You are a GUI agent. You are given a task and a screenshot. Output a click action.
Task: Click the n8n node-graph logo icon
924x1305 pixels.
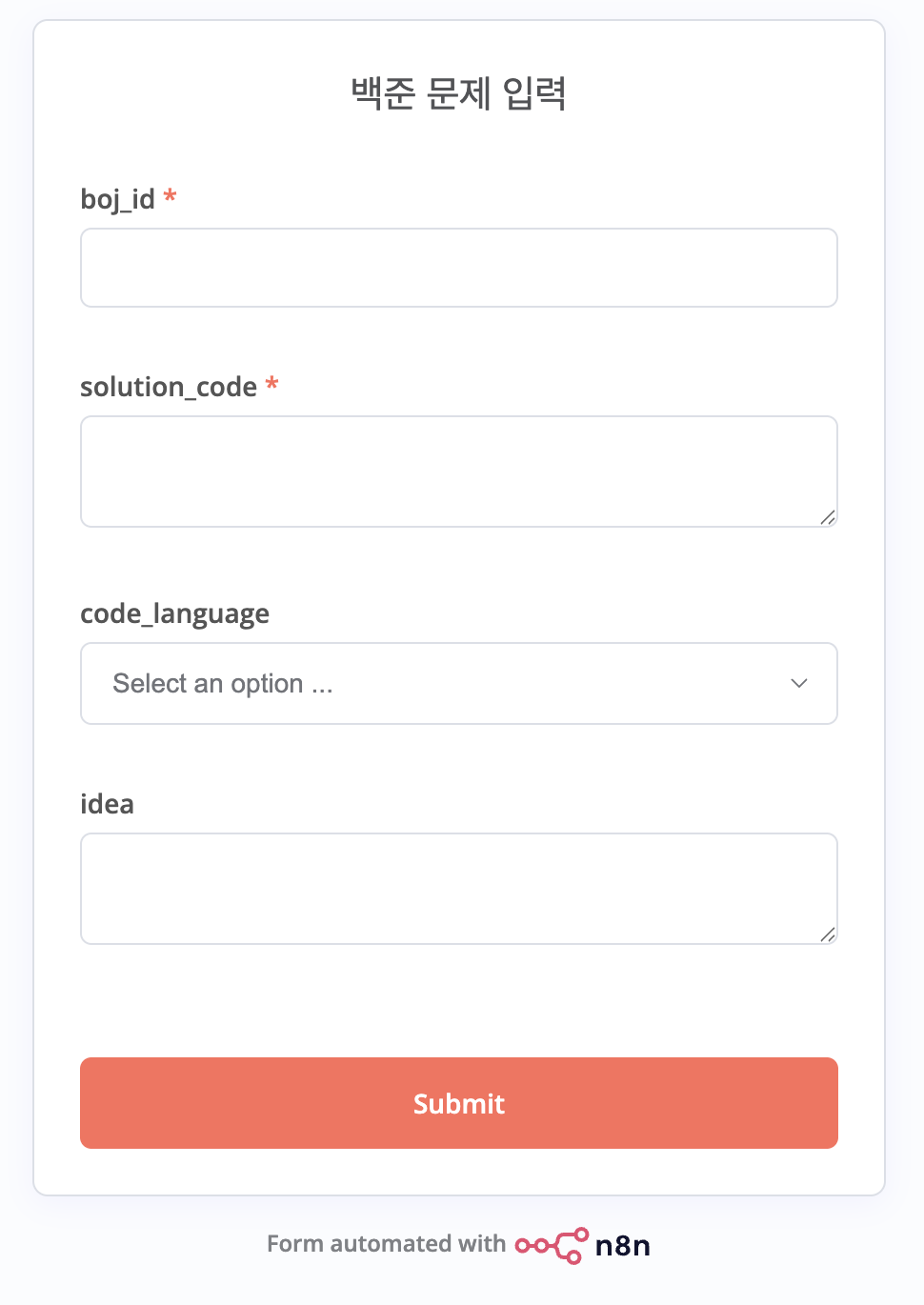coord(552,1245)
